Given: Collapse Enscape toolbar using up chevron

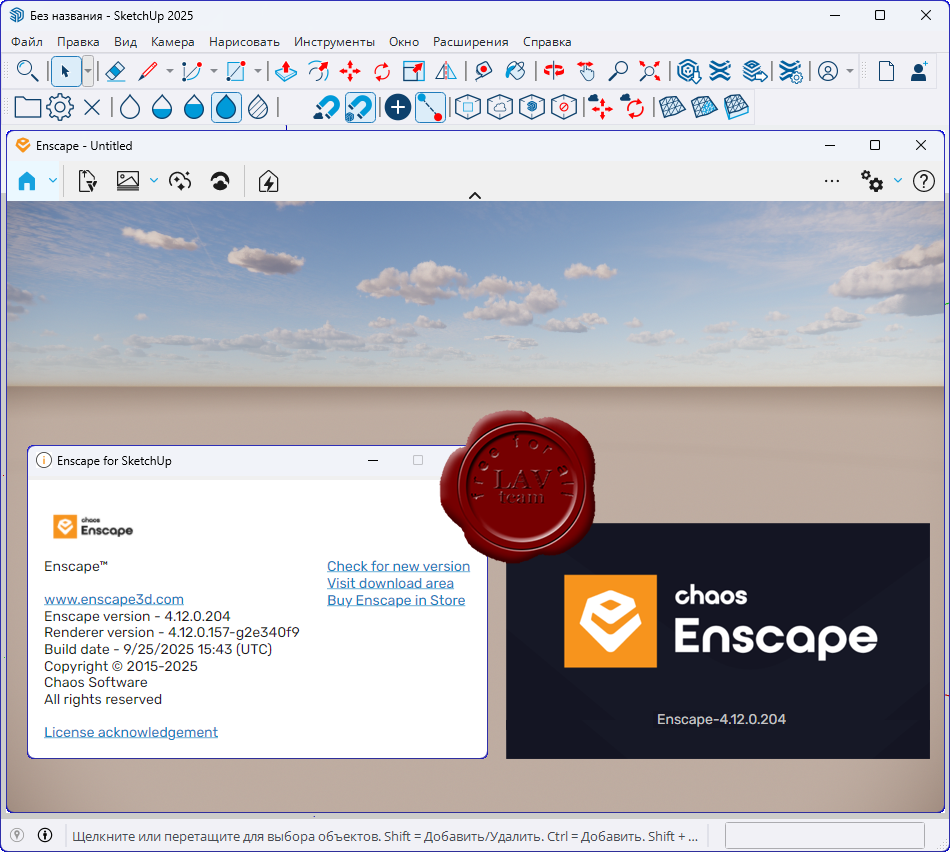Looking at the screenshot, I should point(475,196).
